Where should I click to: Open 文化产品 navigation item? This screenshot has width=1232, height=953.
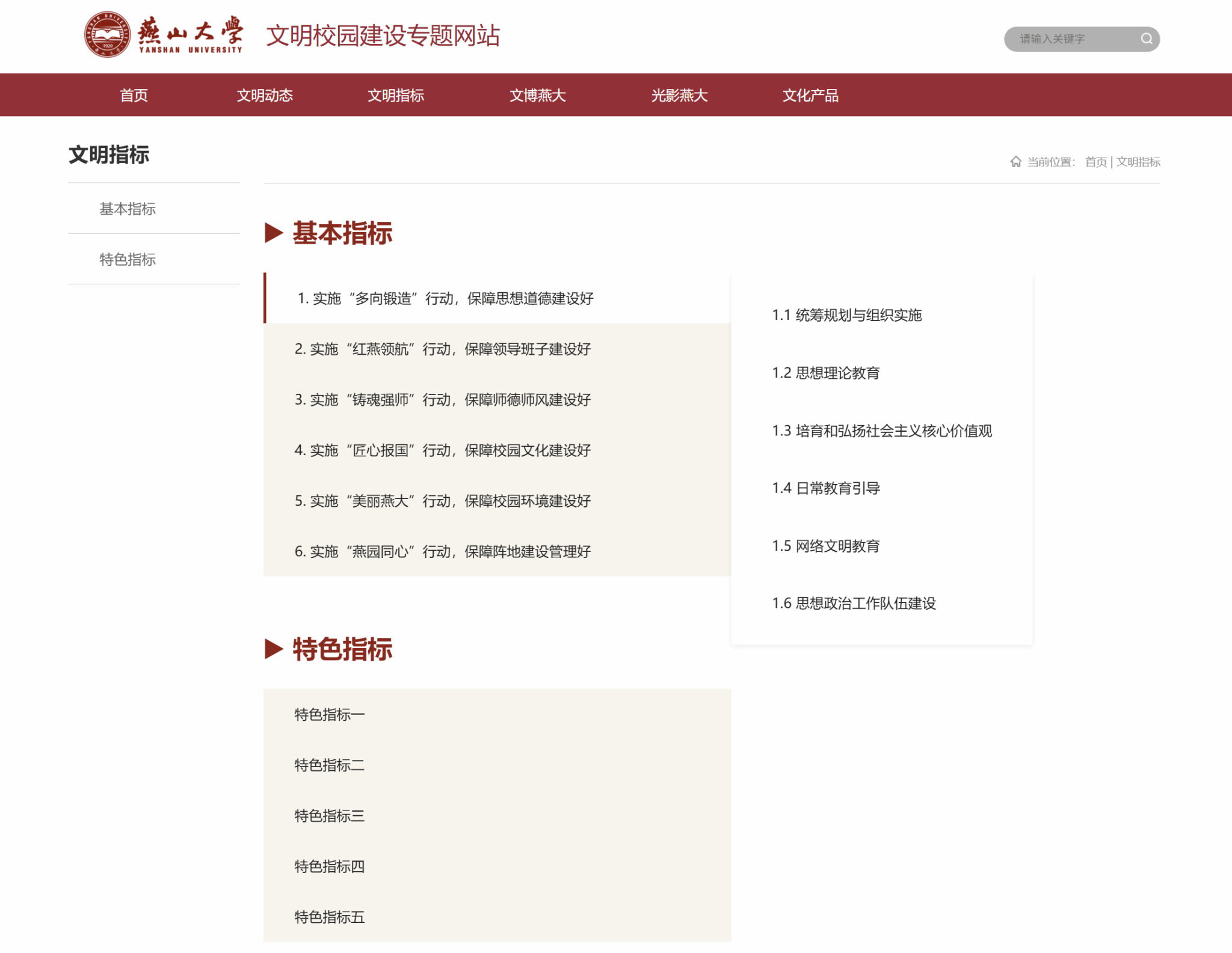pyautogui.click(x=810, y=96)
